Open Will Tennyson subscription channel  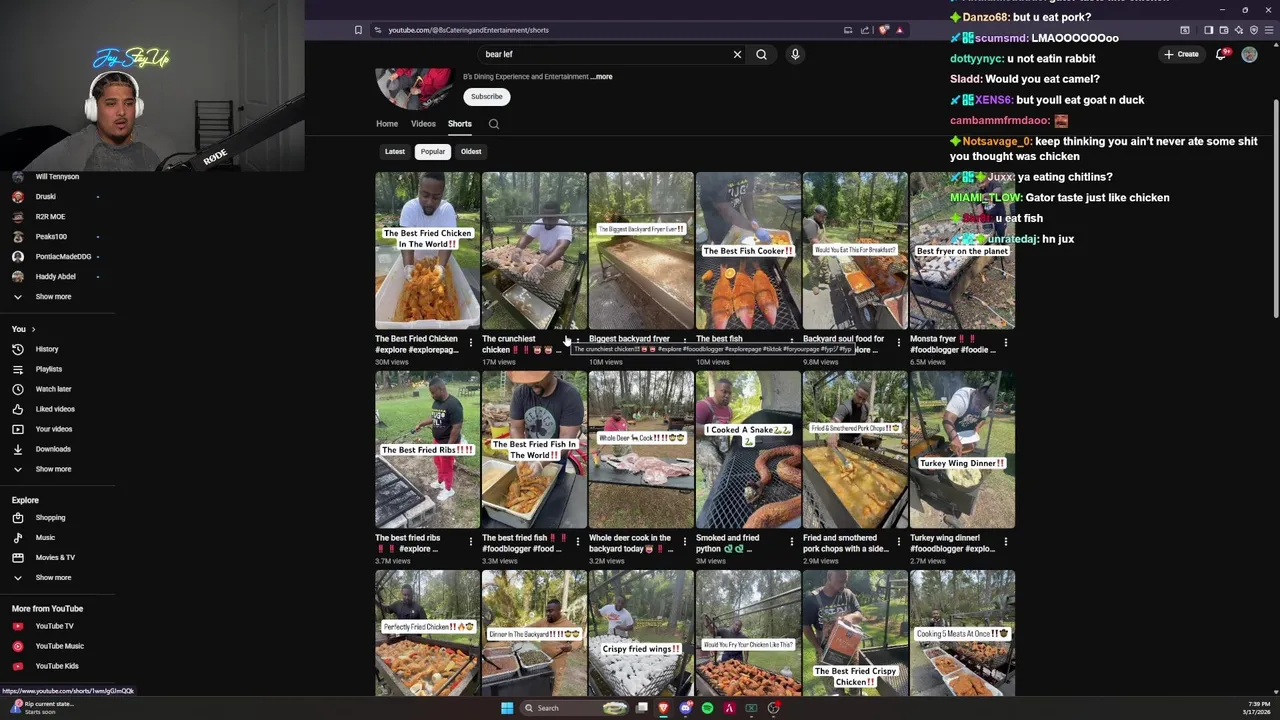click(56, 177)
